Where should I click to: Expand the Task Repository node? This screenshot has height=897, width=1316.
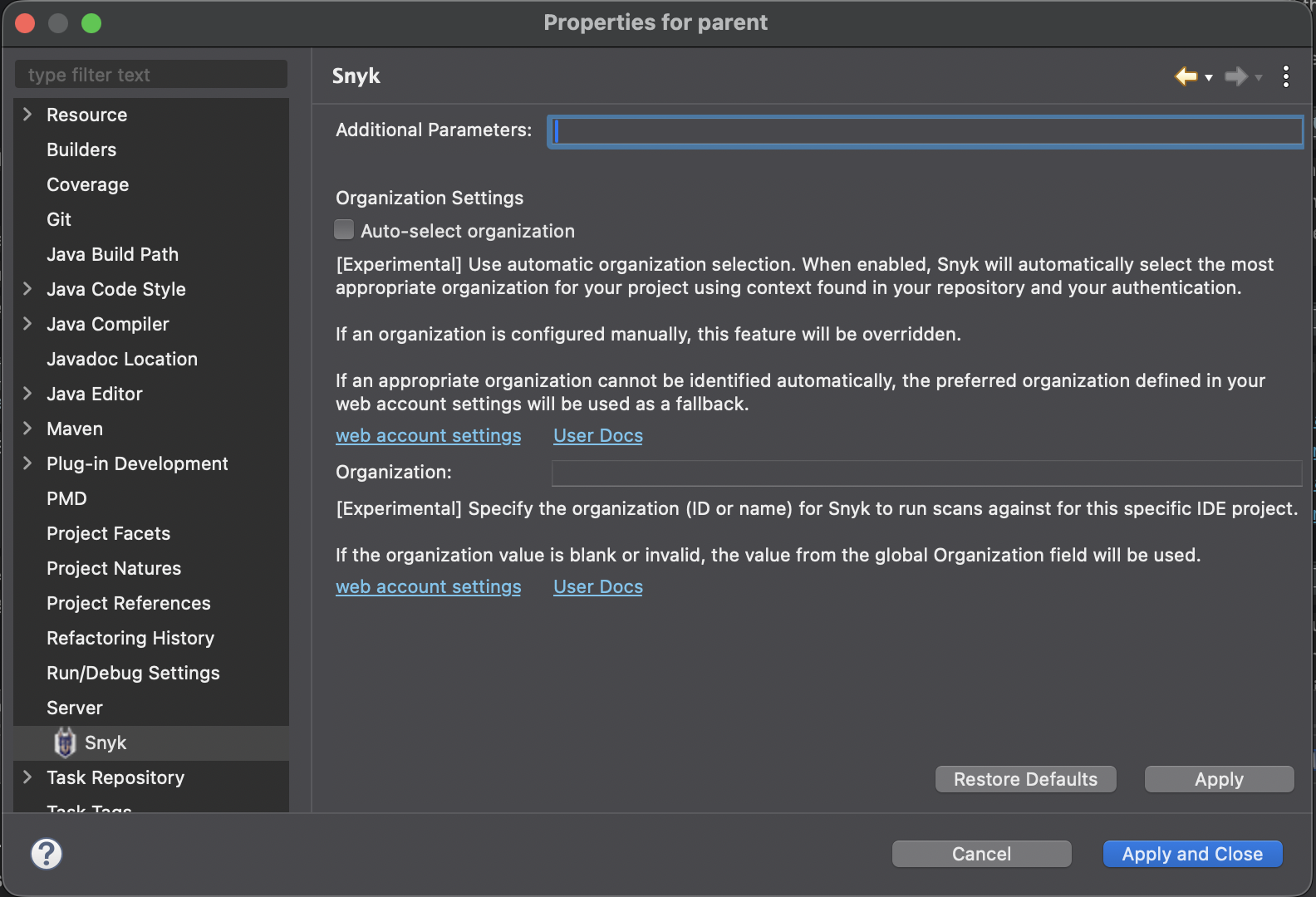click(x=27, y=777)
